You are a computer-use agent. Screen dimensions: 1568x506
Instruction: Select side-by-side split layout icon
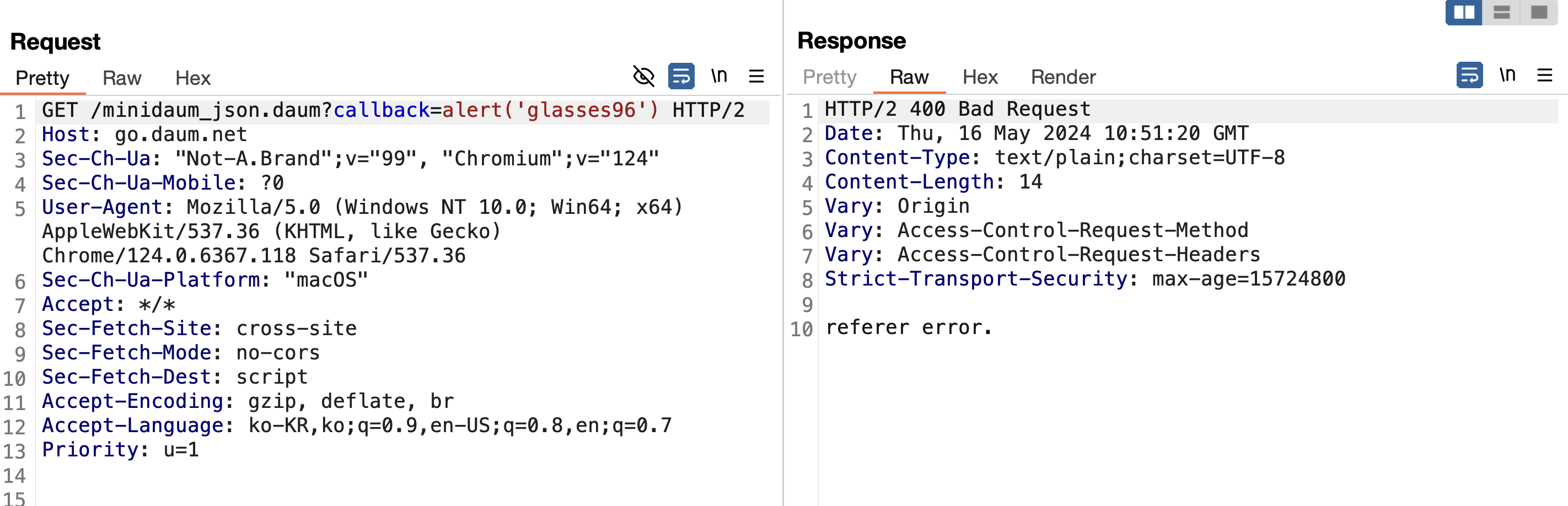(x=1464, y=12)
